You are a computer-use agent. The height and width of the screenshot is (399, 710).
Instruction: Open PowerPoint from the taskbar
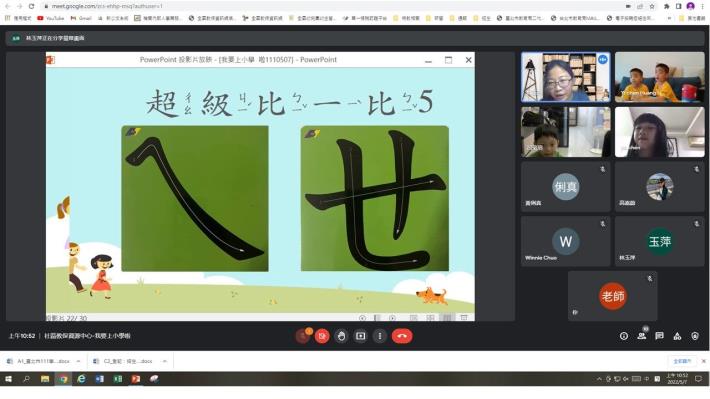[x=136, y=379]
